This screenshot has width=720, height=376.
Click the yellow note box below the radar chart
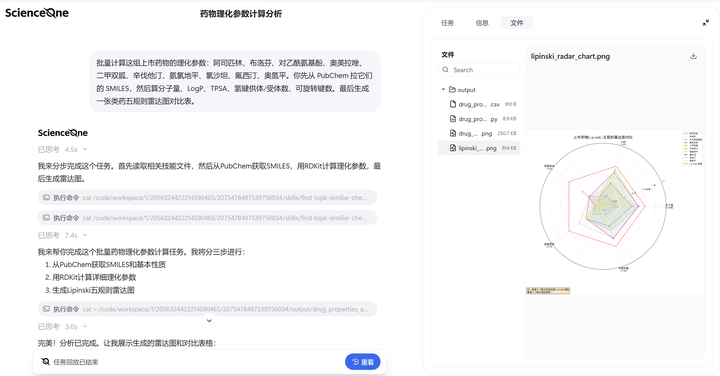[x=548, y=291]
